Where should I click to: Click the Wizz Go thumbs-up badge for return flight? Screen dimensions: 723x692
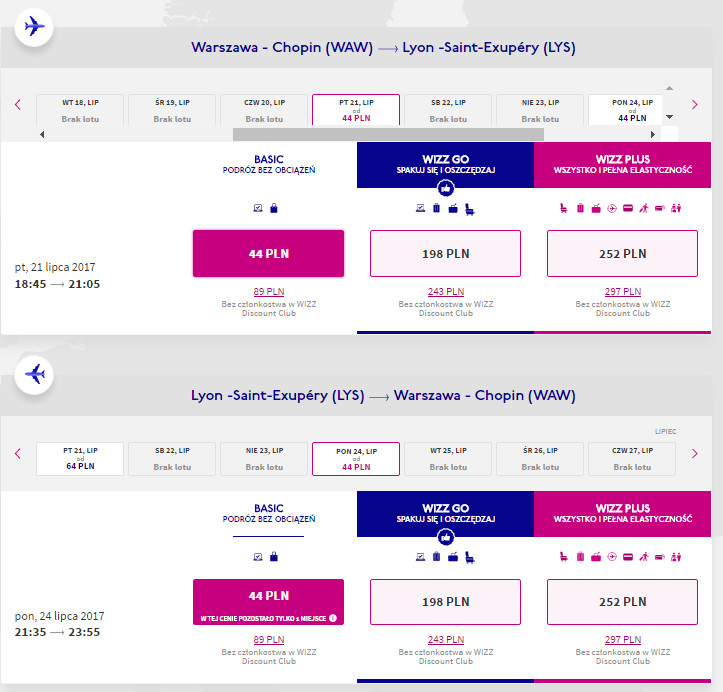(x=445, y=537)
